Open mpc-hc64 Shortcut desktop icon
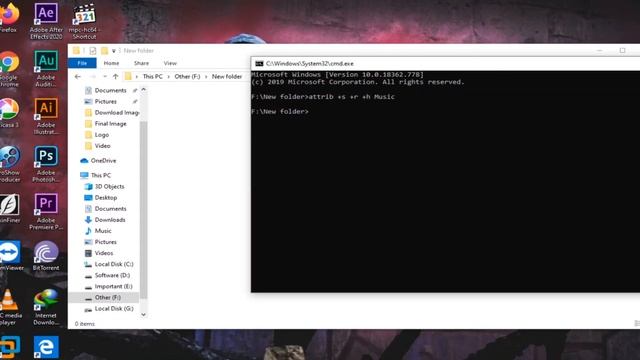Image resolution: width=640 pixels, height=360 pixels. pyautogui.click(x=83, y=21)
